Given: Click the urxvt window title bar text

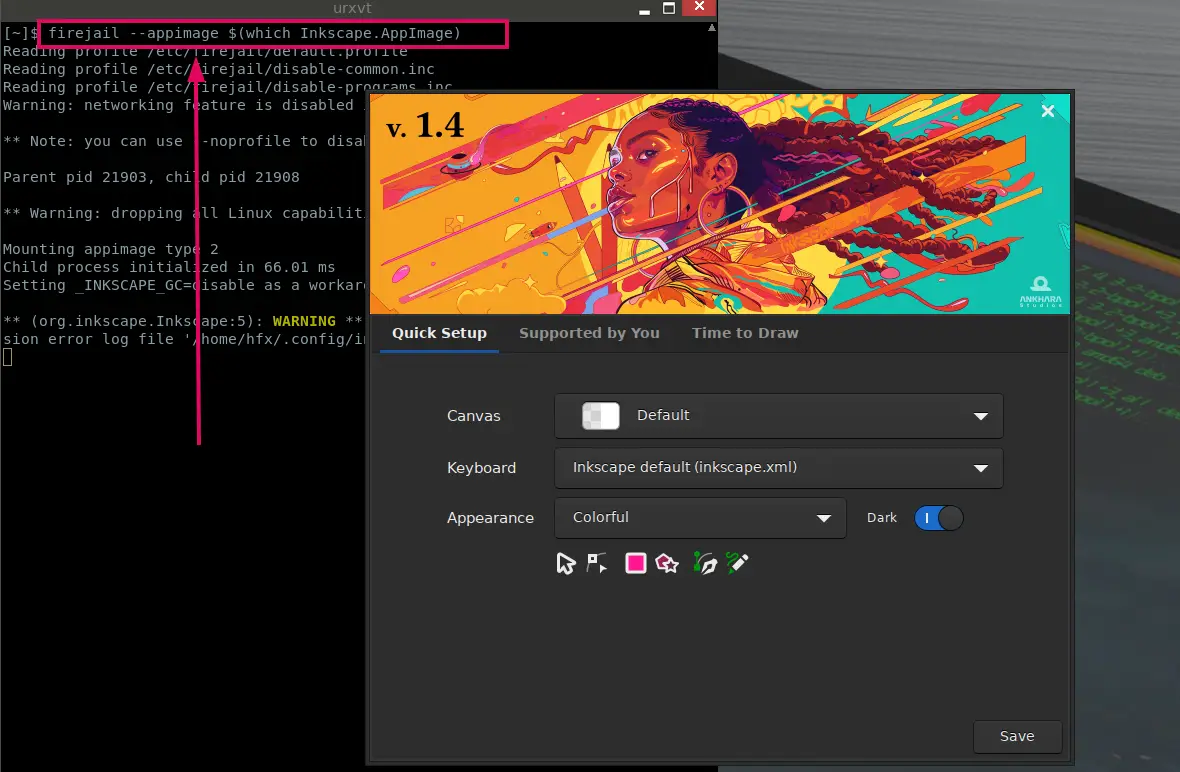Looking at the screenshot, I should pyautogui.click(x=352, y=8).
